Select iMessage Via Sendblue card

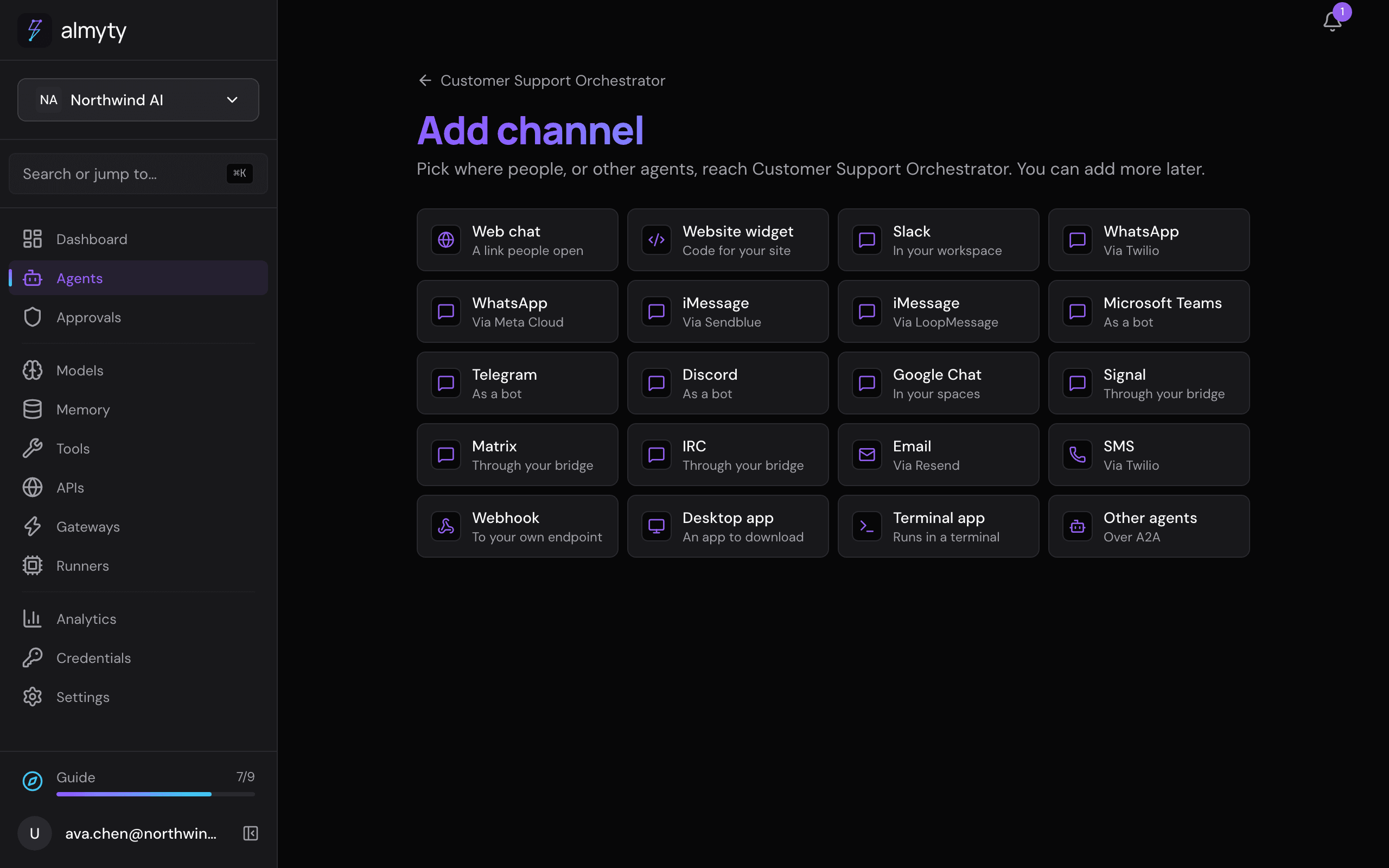click(728, 311)
